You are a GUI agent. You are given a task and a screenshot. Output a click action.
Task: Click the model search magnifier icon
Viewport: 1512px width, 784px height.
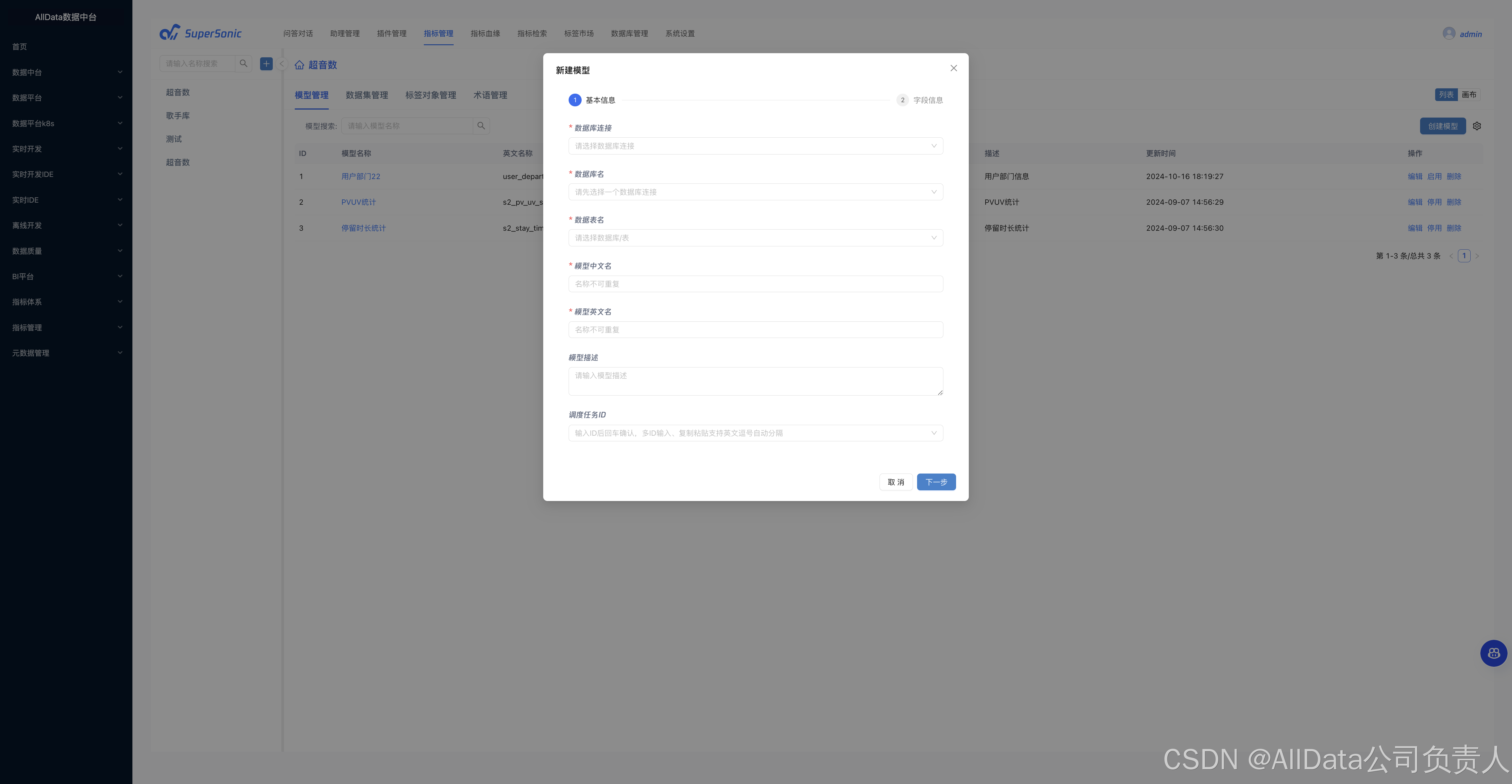(x=481, y=126)
